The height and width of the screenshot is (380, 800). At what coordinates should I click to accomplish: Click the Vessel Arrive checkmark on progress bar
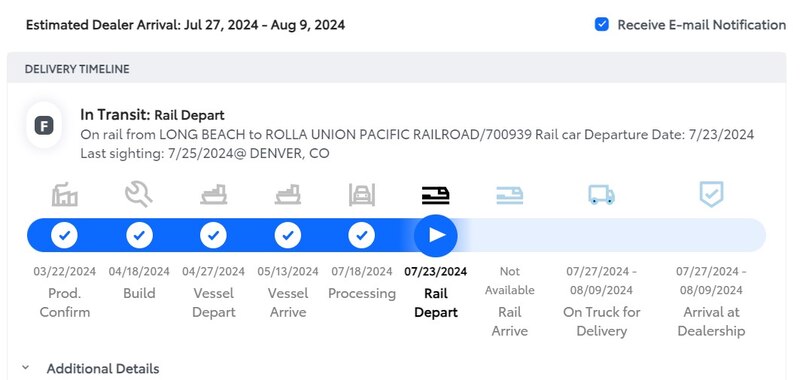(x=288, y=236)
